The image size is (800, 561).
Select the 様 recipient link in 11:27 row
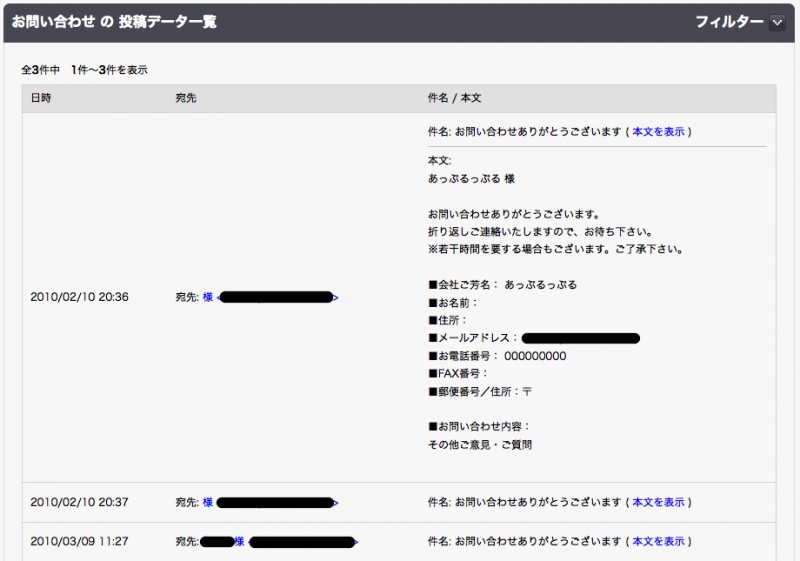(240, 542)
